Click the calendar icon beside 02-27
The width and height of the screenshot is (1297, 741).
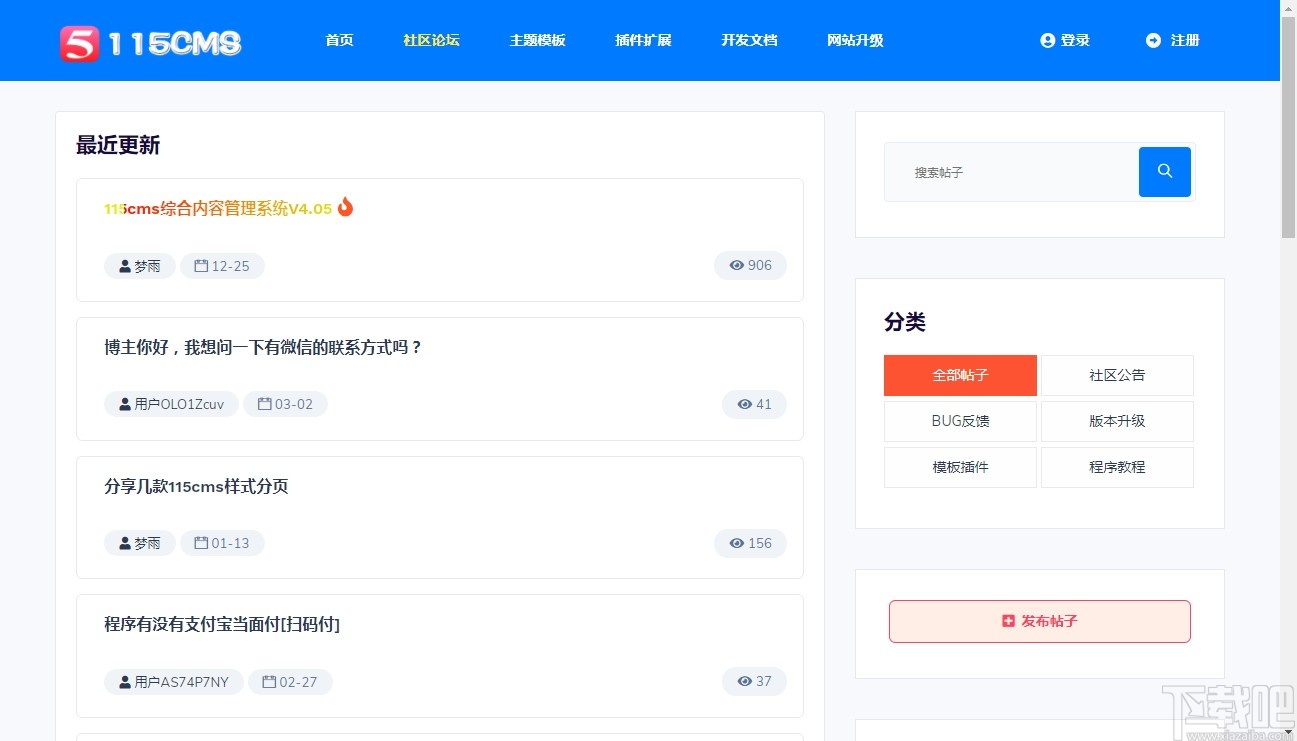click(269, 682)
